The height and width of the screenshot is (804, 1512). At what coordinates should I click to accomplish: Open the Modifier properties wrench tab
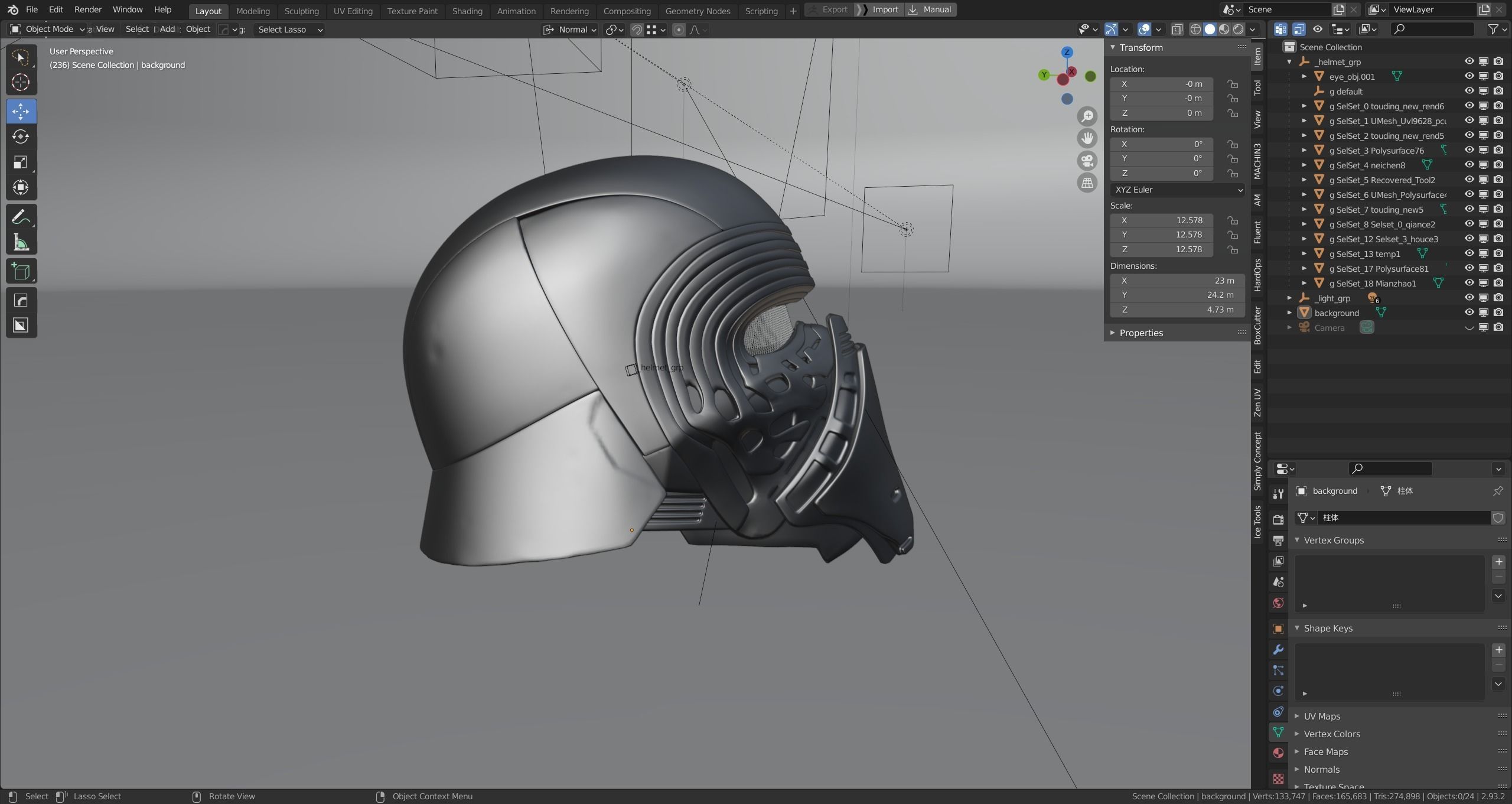[1278, 650]
